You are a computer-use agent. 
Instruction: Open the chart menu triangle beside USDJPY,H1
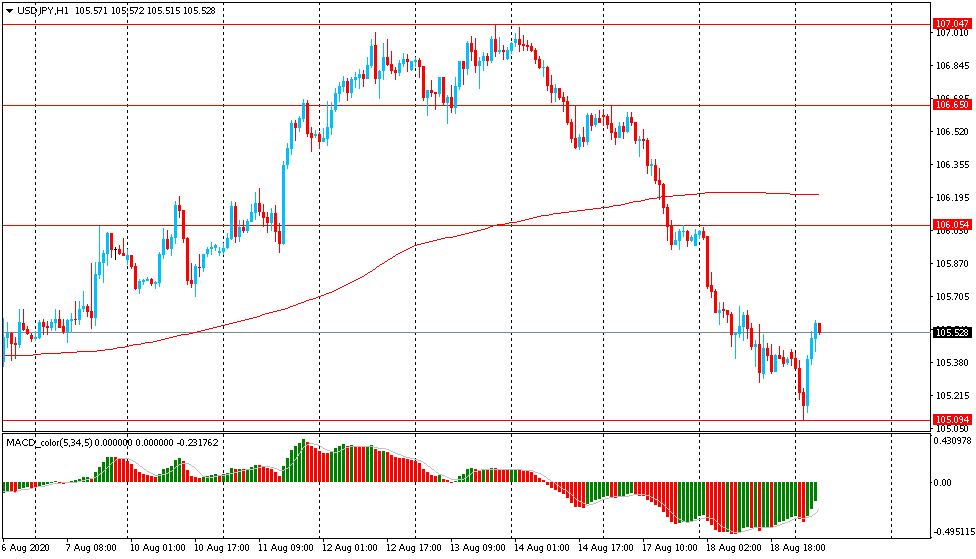click(9, 11)
